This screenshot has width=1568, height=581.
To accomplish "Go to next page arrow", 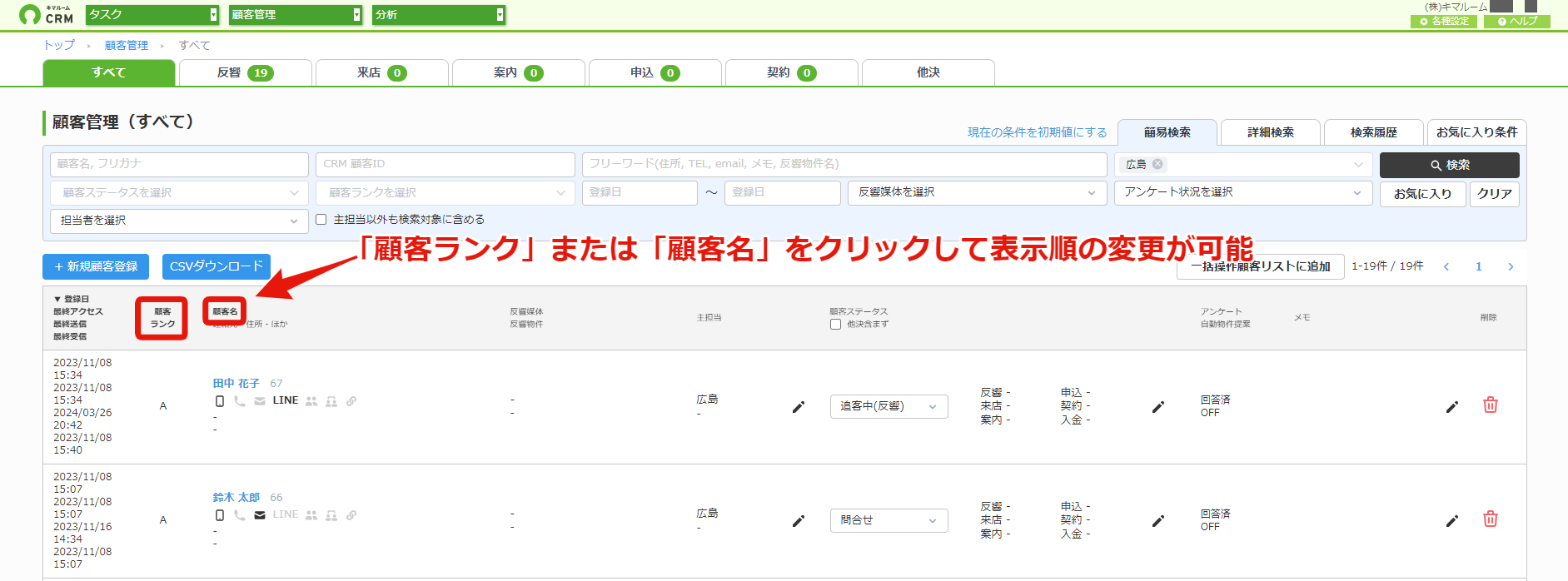I will [x=1511, y=266].
